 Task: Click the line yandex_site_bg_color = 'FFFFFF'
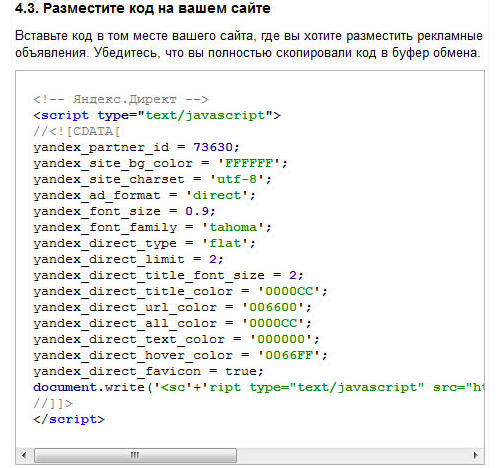click(x=160, y=163)
